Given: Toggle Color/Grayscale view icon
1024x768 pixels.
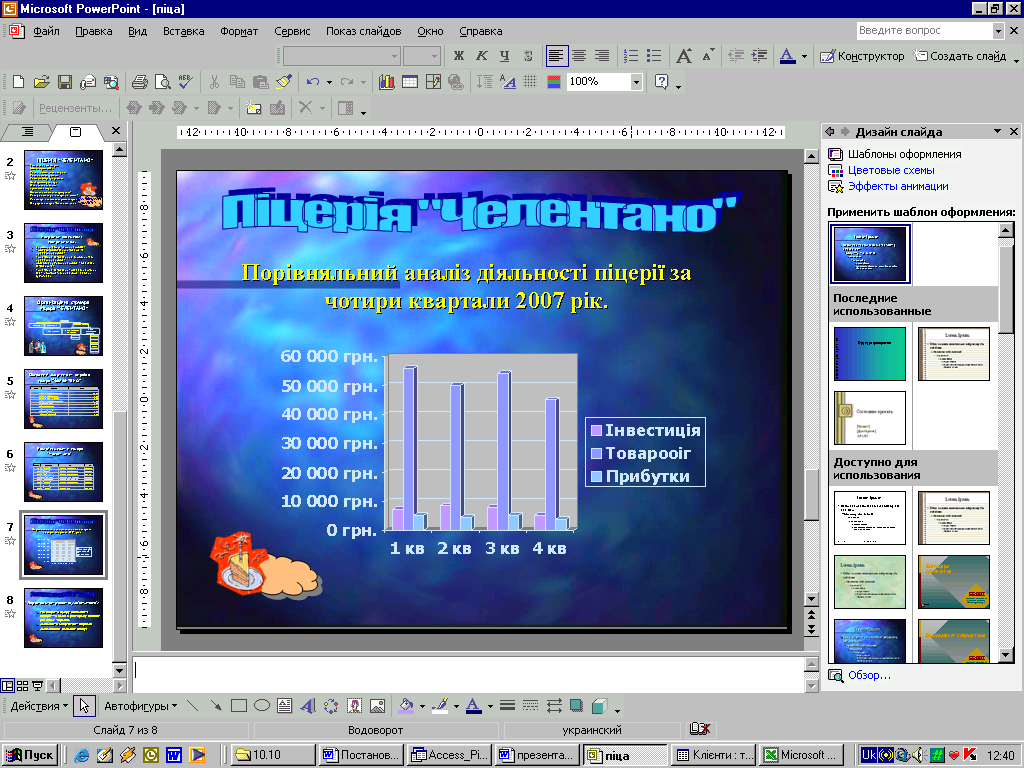Looking at the screenshot, I should click(x=554, y=82).
